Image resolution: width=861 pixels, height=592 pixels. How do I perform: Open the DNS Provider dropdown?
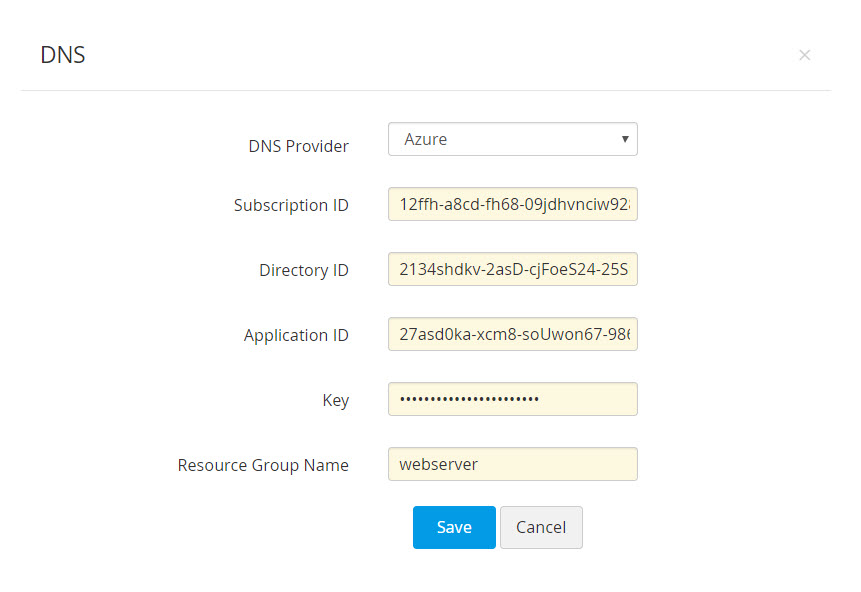pyautogui.click(x=512, y=139)
